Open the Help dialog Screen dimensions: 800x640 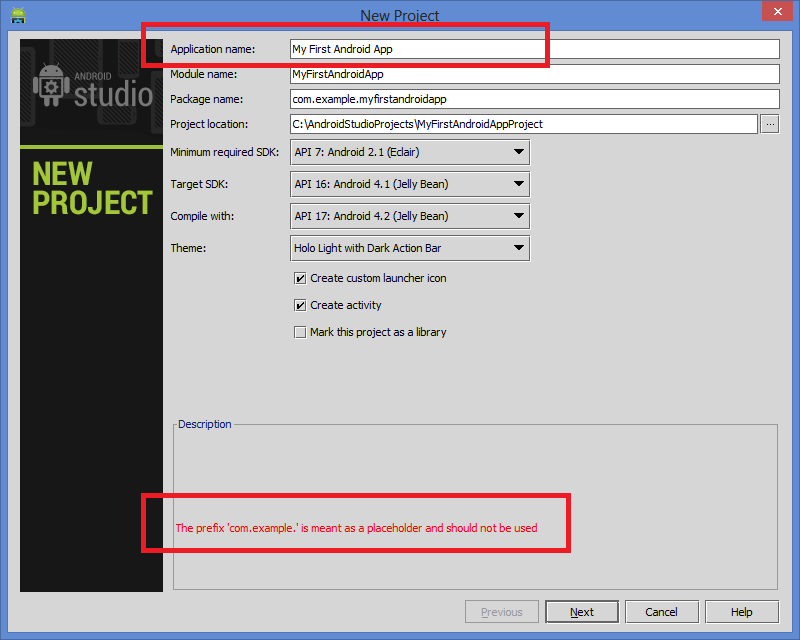click(x=741, y=611)
